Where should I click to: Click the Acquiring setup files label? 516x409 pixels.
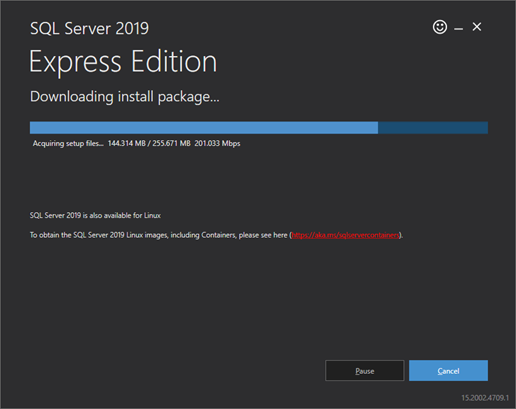(68, 144)
